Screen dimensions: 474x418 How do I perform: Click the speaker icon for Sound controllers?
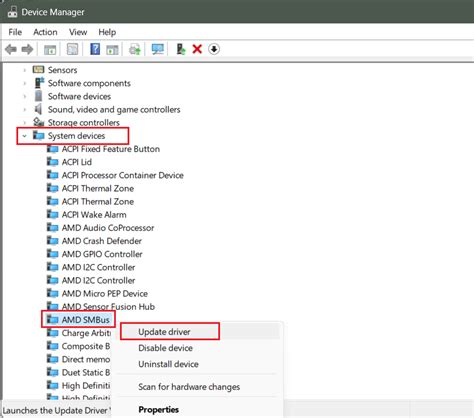pyautogui.click(x=39, y=109)
